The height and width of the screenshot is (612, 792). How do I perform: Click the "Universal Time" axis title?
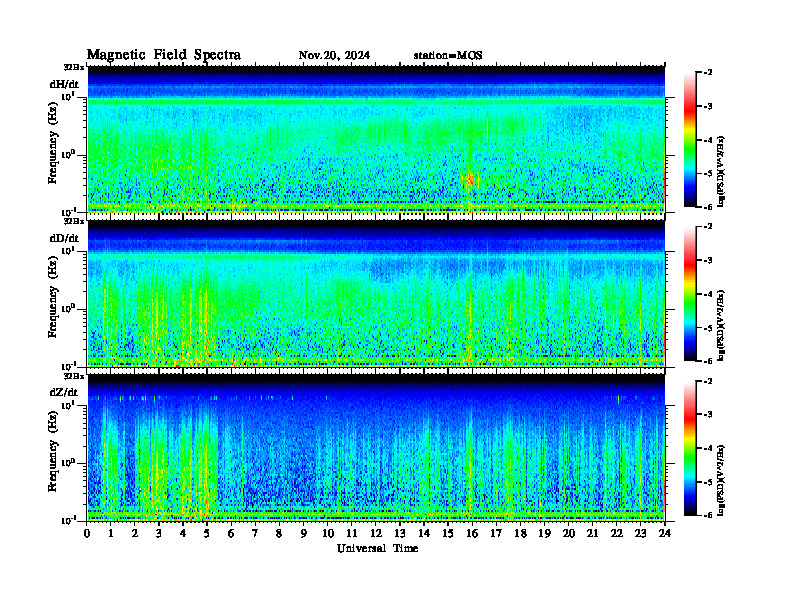tap(377, 548)
